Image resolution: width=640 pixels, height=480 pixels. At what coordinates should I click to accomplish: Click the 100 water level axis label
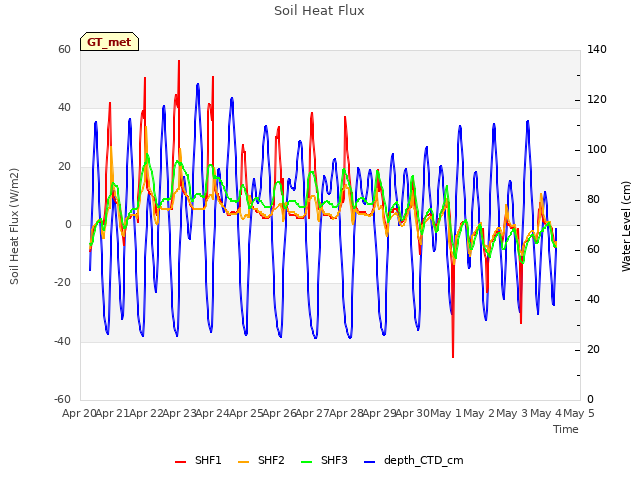pyautogui.click(x=597, y=149)
